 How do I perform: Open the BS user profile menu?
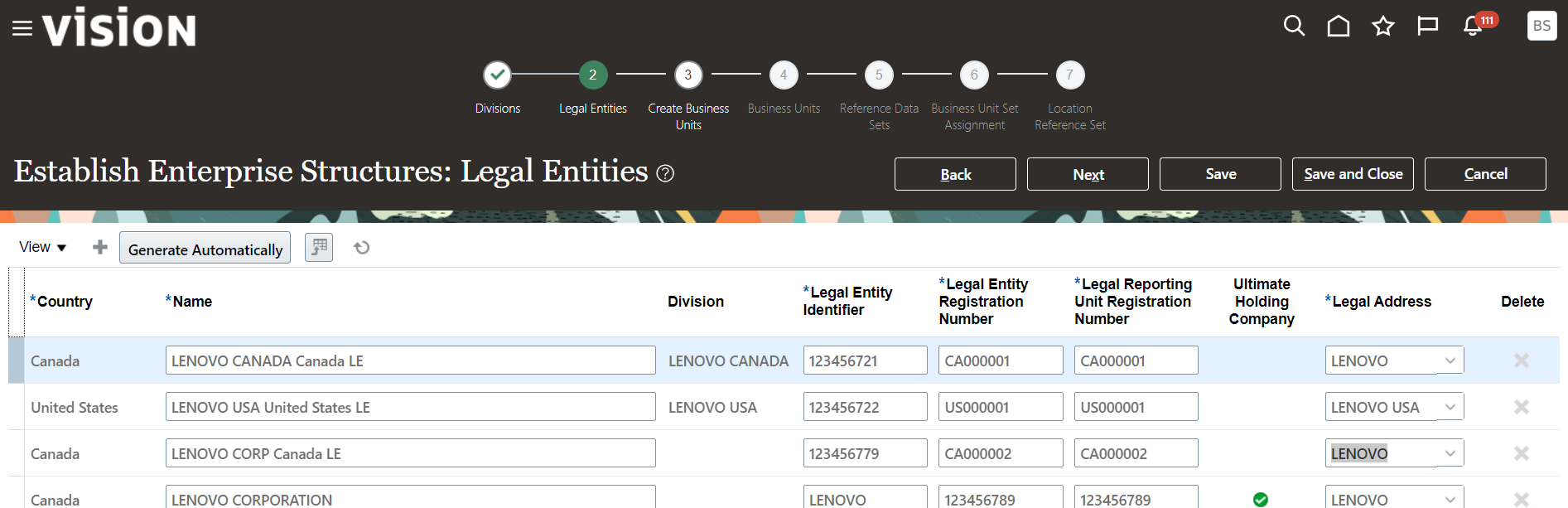click(1541, 26)
